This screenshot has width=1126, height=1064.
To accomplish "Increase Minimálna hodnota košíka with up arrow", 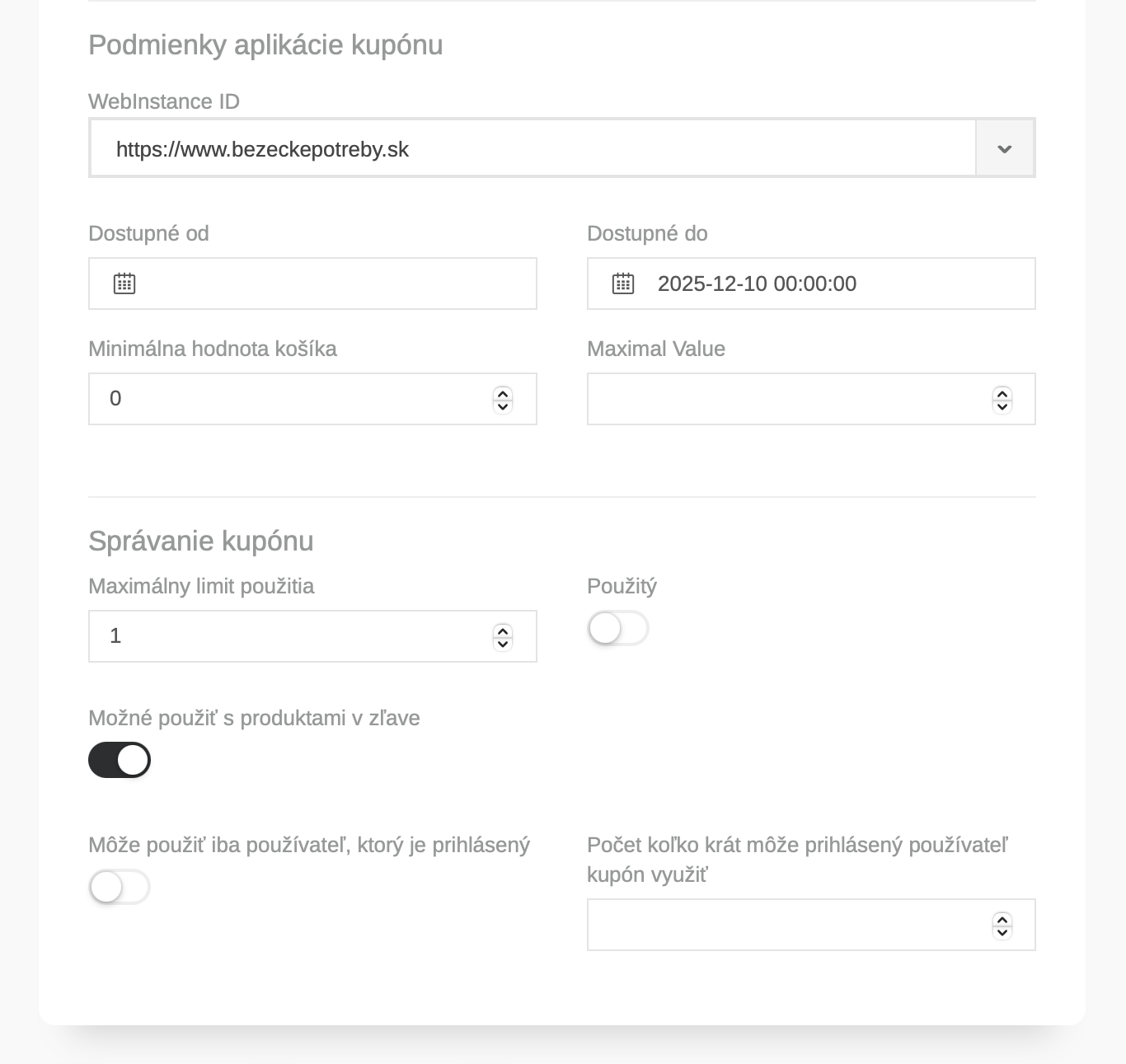I will coord(503,393).
